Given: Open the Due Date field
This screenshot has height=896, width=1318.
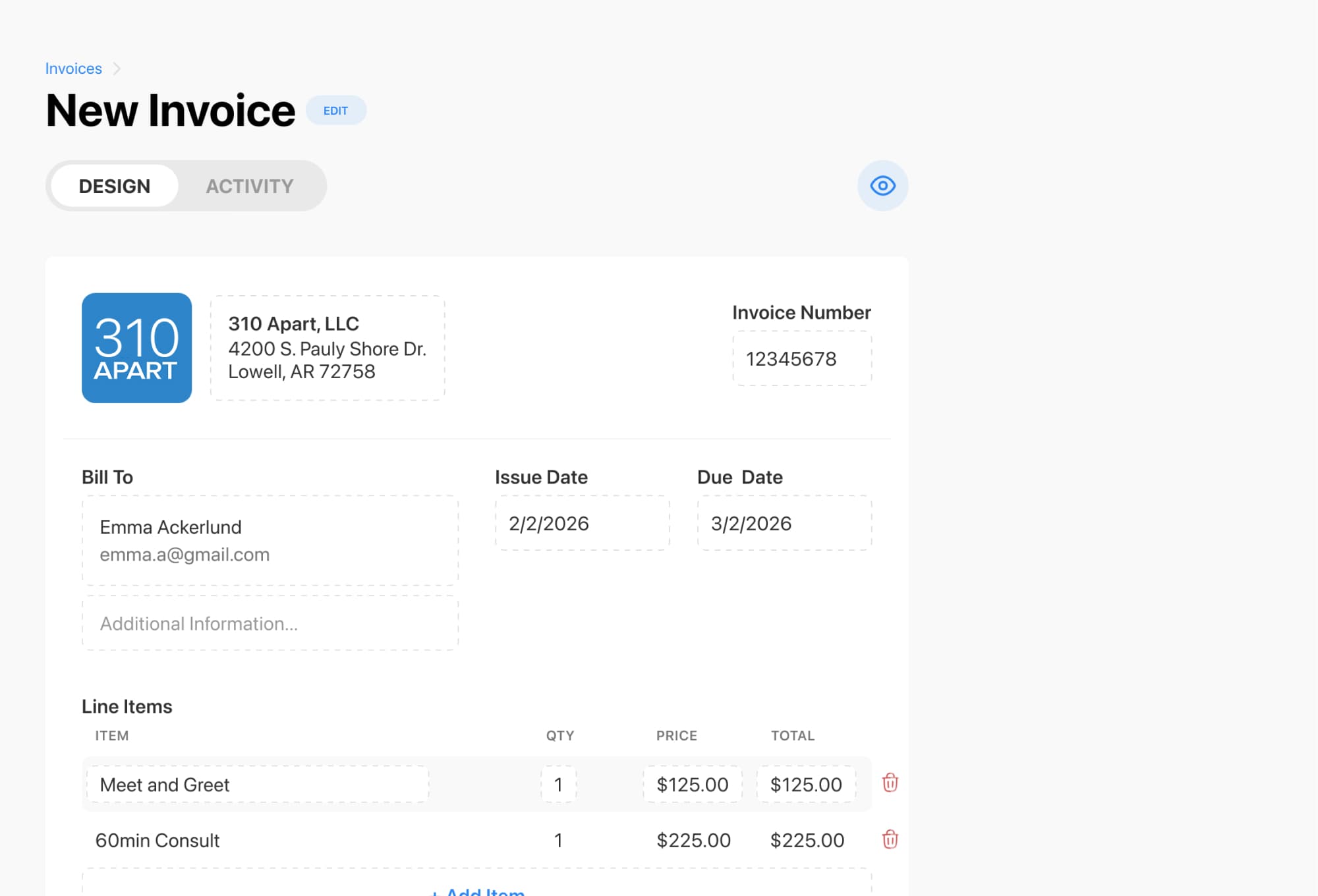Looking at the screenshot, I should [x=784, y=522].
